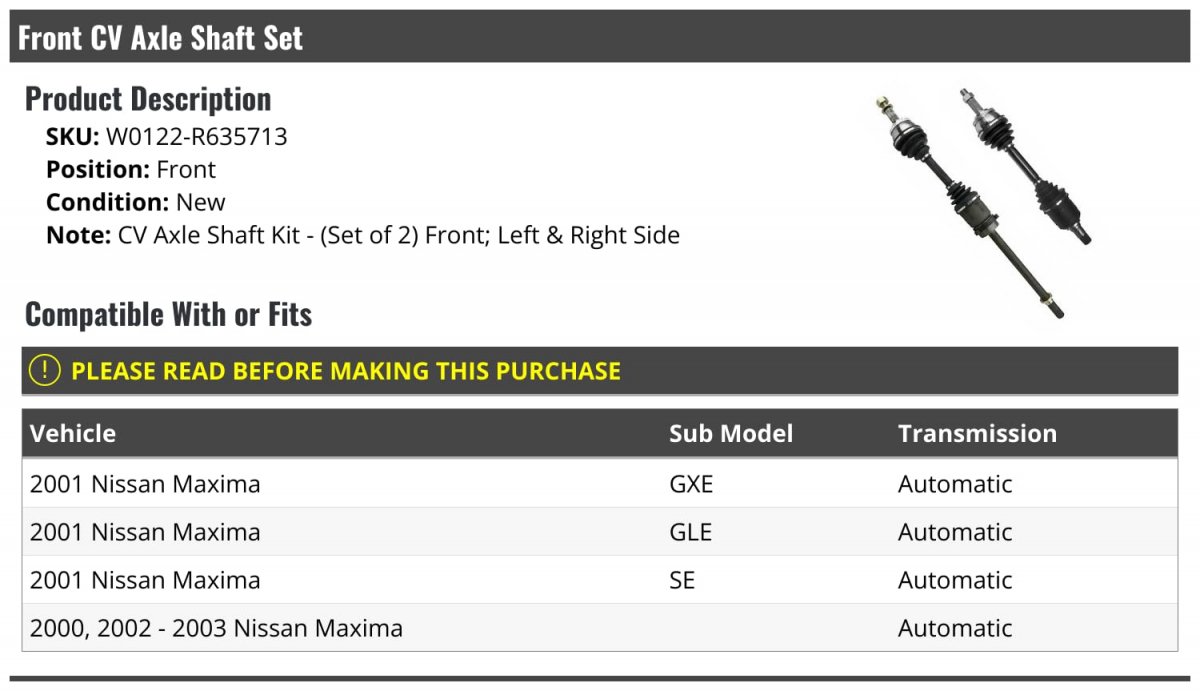Click the Compatible With or Fits heading
The width and height of the screenshot is (1200, 691).
pyautogui.click(x=168, y=314)
